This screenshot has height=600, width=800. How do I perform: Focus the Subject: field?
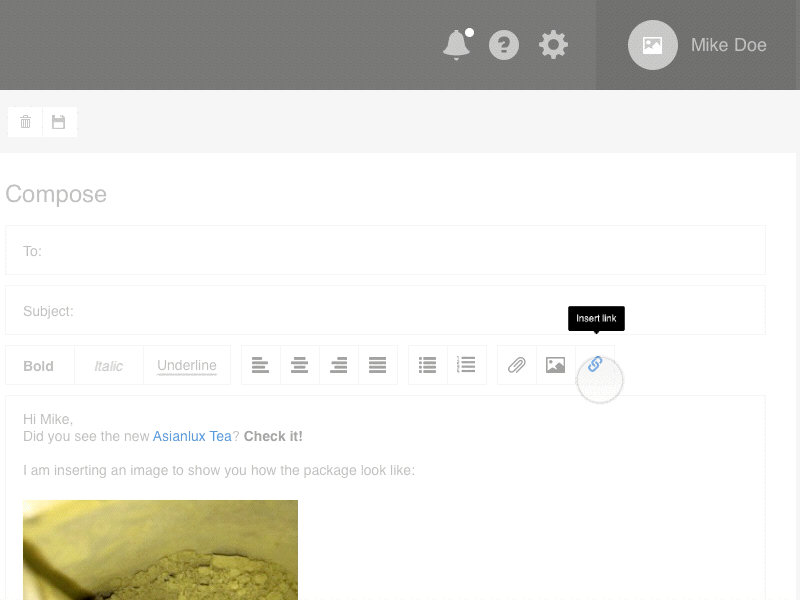coord(385,310)
